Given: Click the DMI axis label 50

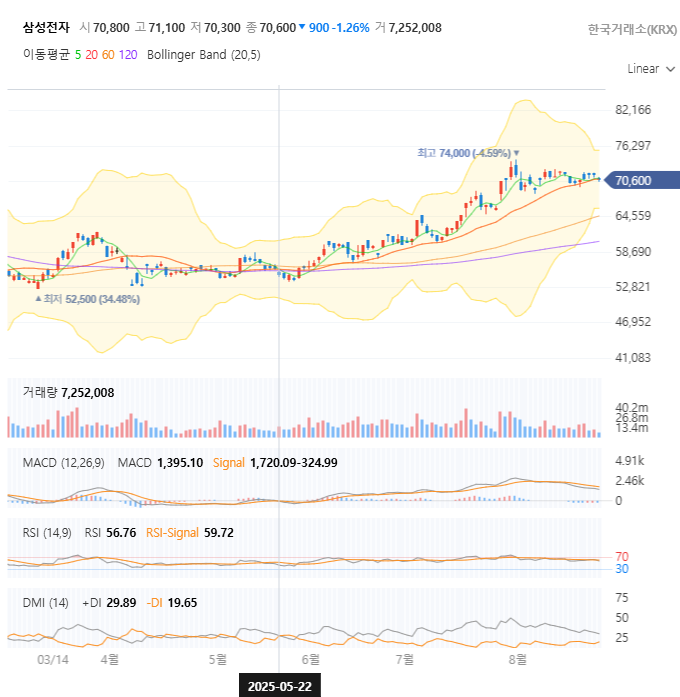Looking at the screenshot, I should point(622,617).
